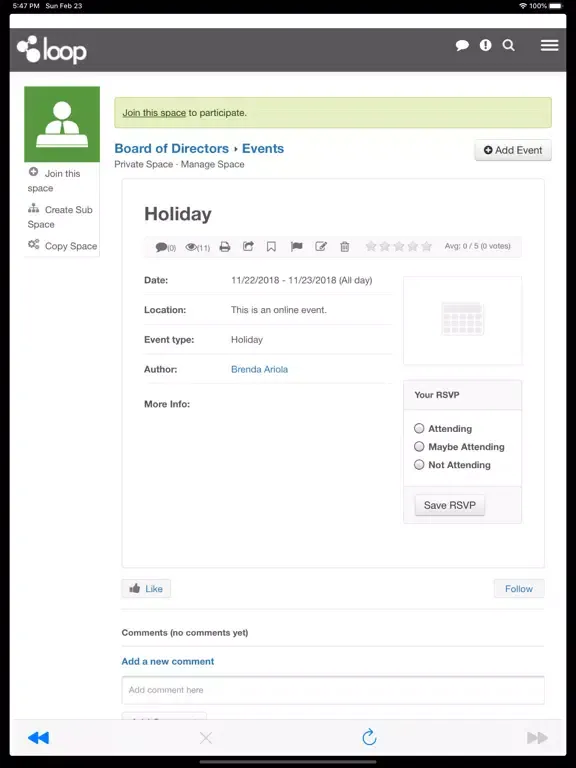Click the Add Event button
This screenshot has height=768, width=576.
tap(513, 150)
